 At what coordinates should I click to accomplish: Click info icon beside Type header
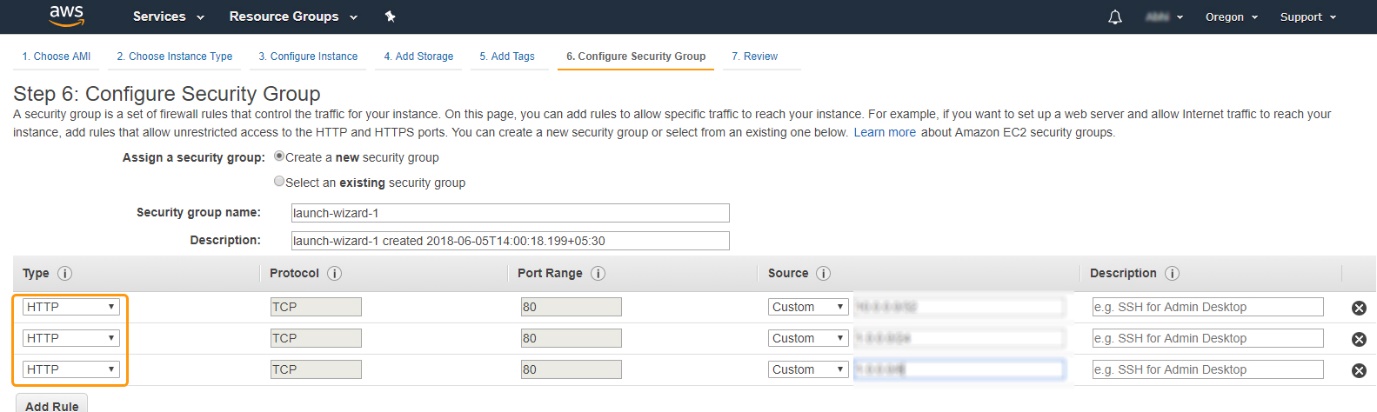[64, 274]
